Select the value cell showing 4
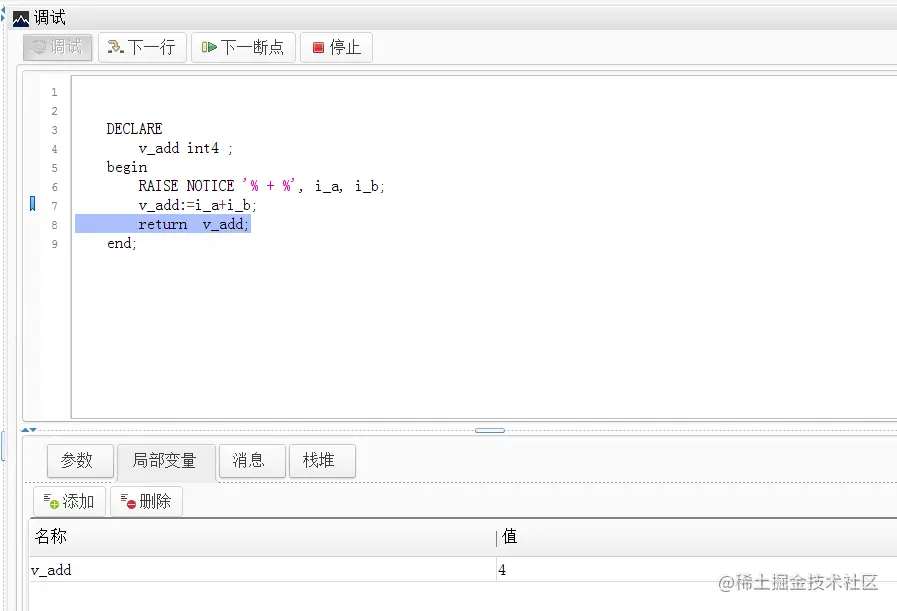This screenshot has width=897, height=611. coord(697,570)
